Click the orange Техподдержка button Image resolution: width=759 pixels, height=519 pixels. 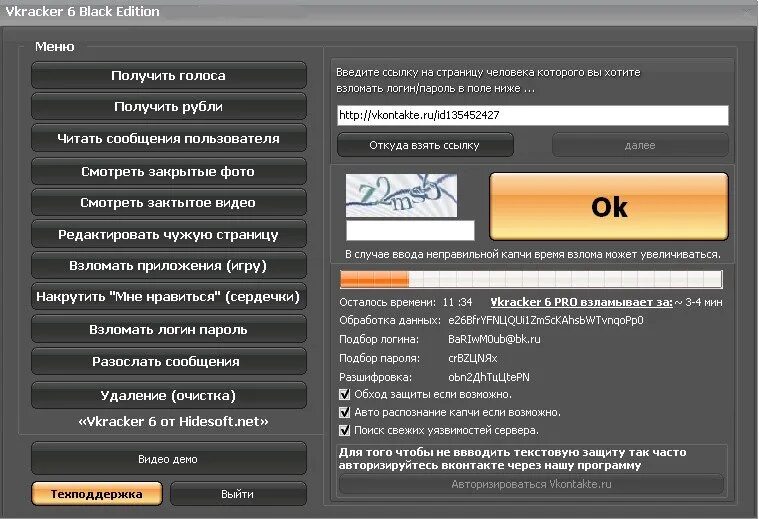(97, 494)
